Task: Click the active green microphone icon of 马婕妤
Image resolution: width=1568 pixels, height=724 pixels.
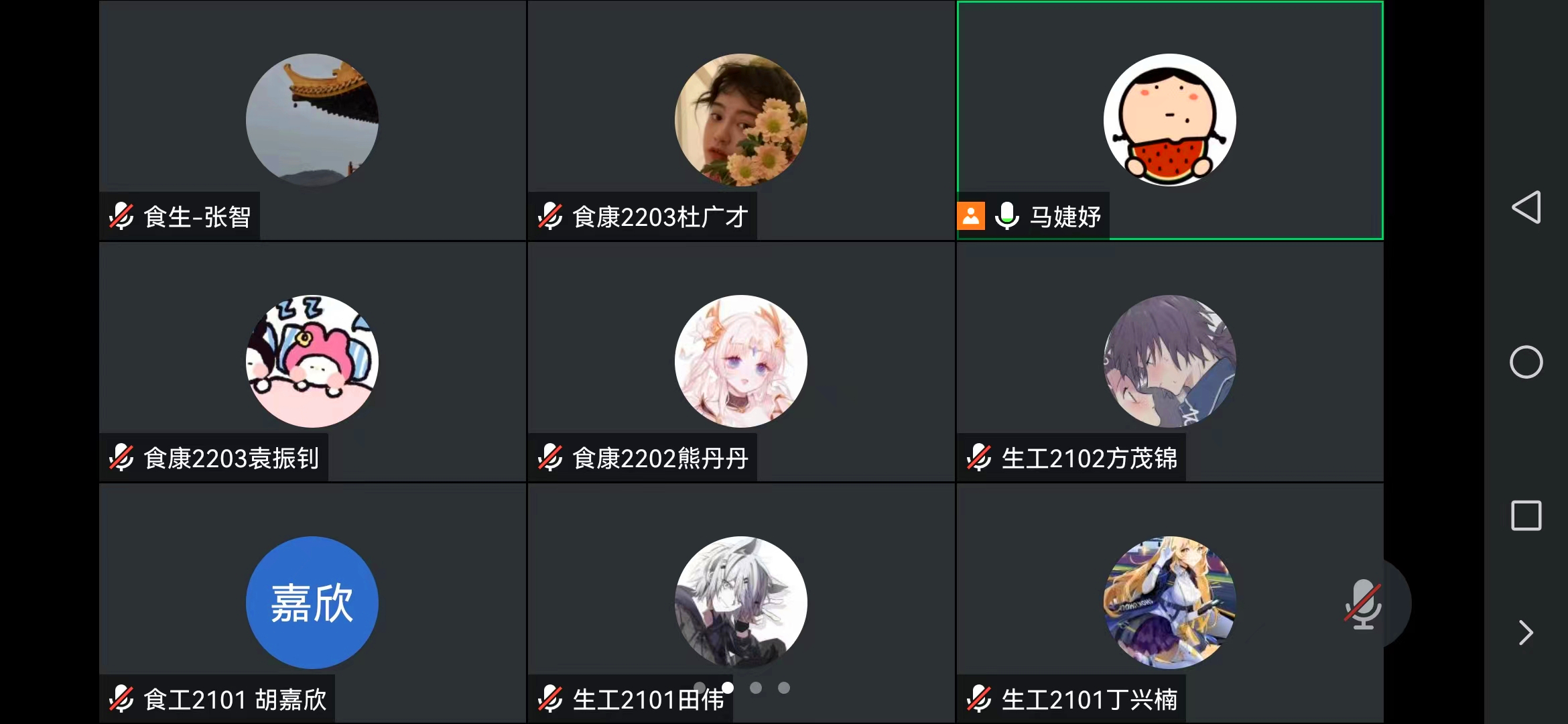Action: tap(1007, 216)
